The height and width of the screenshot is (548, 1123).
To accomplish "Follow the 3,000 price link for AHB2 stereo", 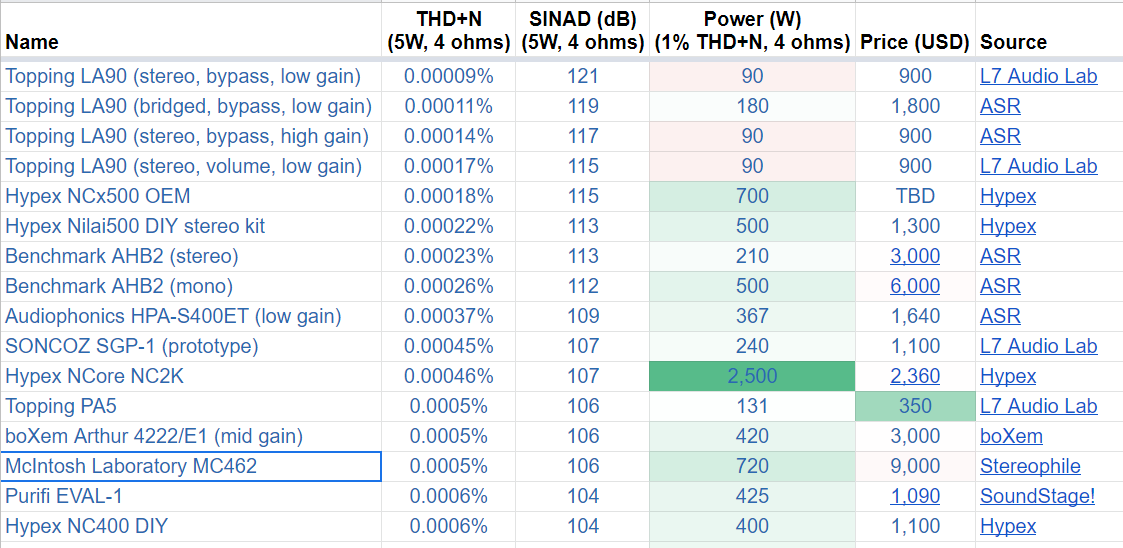I will point(915,256).
